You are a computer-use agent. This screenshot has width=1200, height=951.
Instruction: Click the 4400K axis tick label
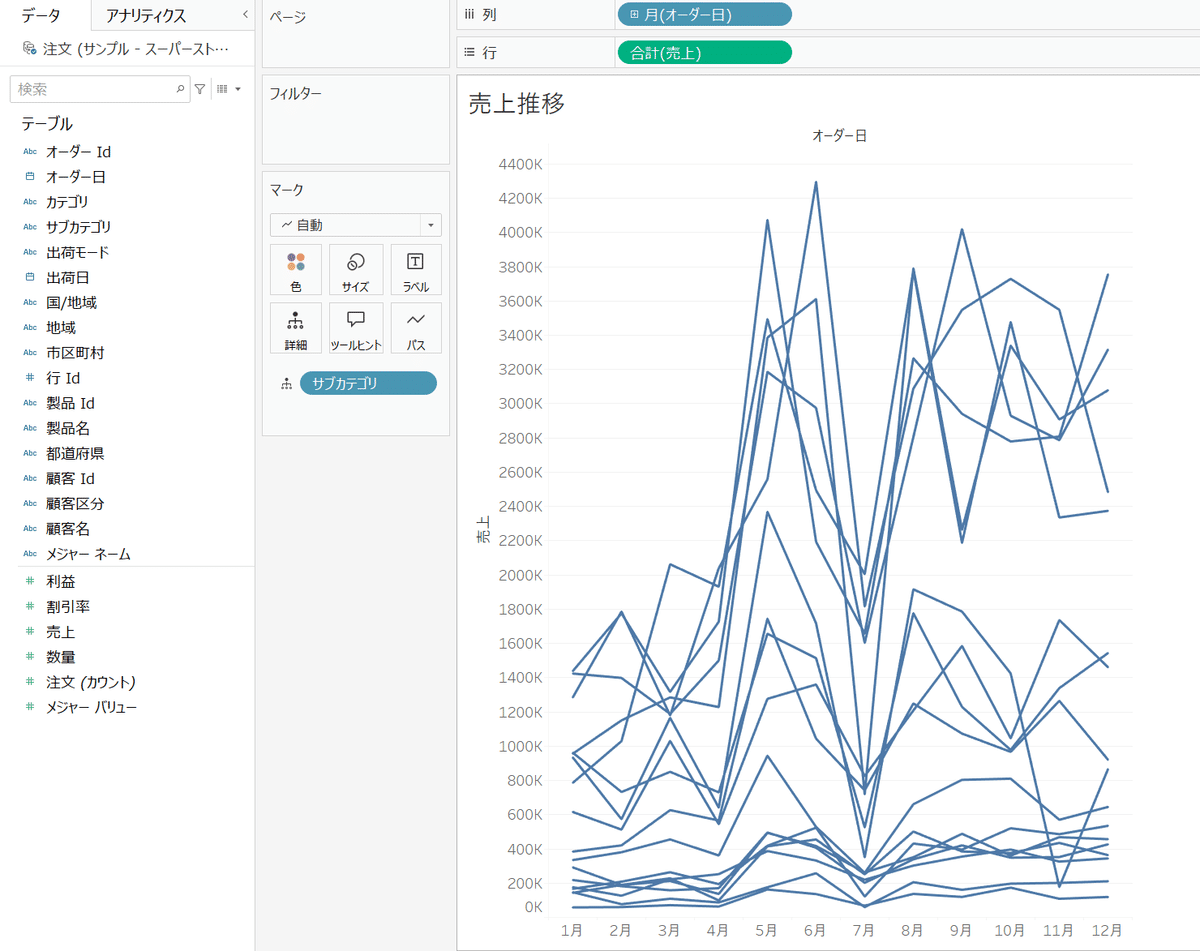click(519, 164)
